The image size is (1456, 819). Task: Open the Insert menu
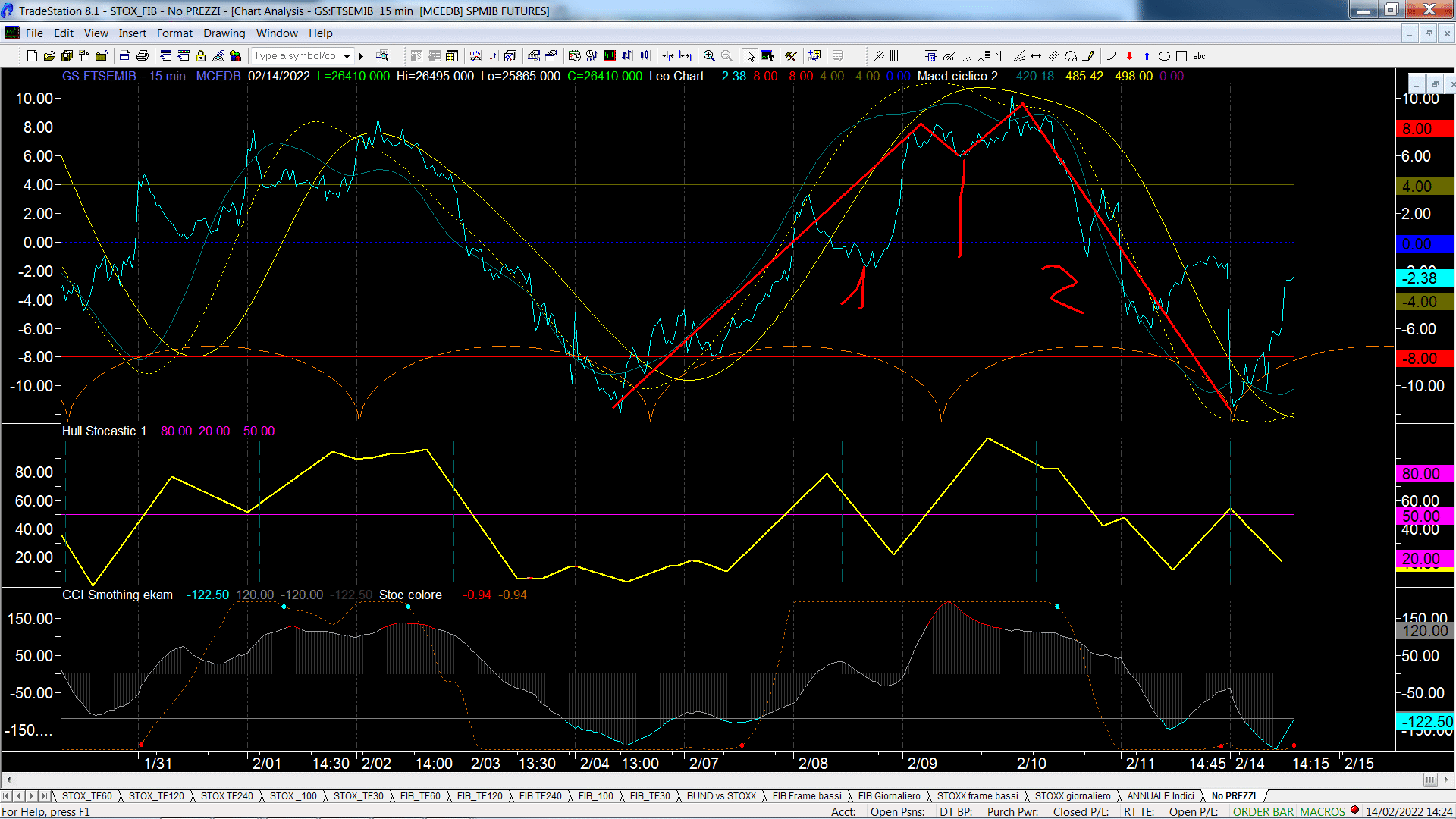click(133, 33)
